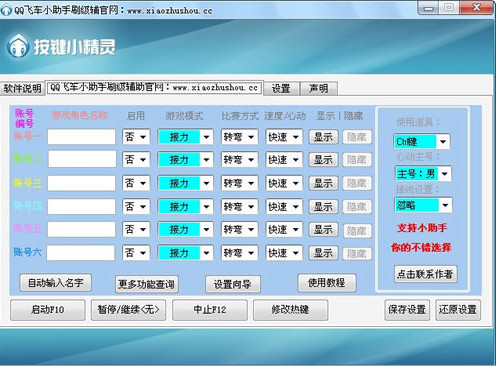Stop the script with 中止F12
Viewport: 496px width, 366px height.
[x=210, y=310]
